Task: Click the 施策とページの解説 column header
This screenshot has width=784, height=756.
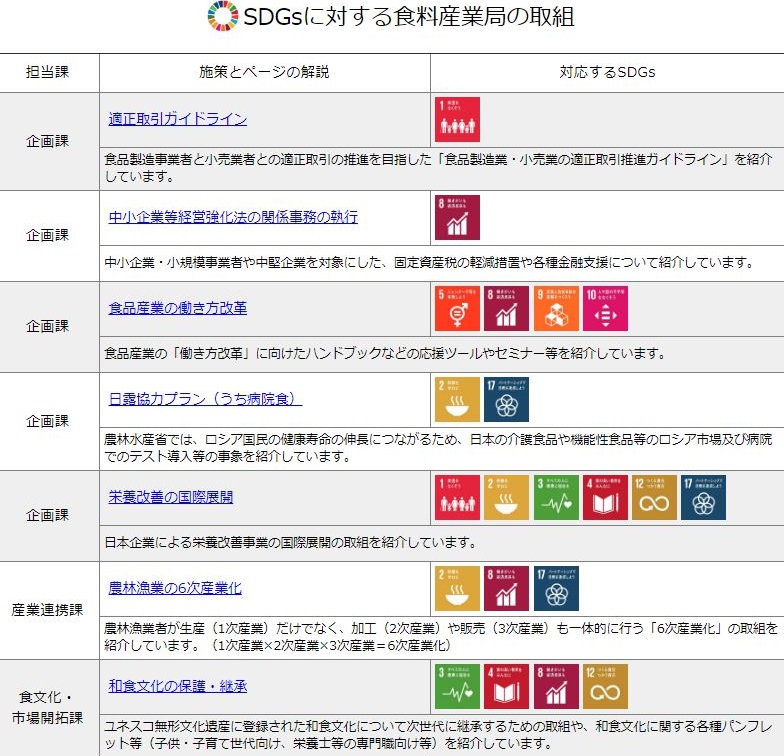Action: point(264,72)
